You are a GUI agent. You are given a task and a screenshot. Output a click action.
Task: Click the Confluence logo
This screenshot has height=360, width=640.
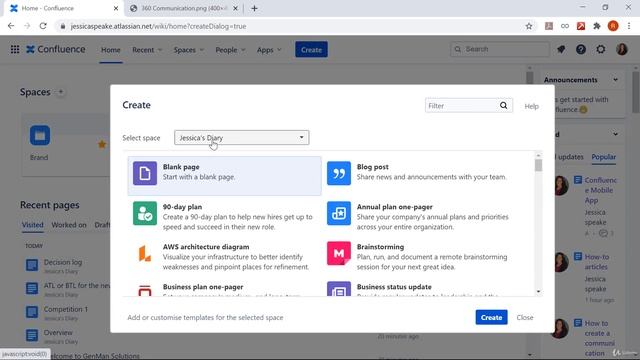56,49
